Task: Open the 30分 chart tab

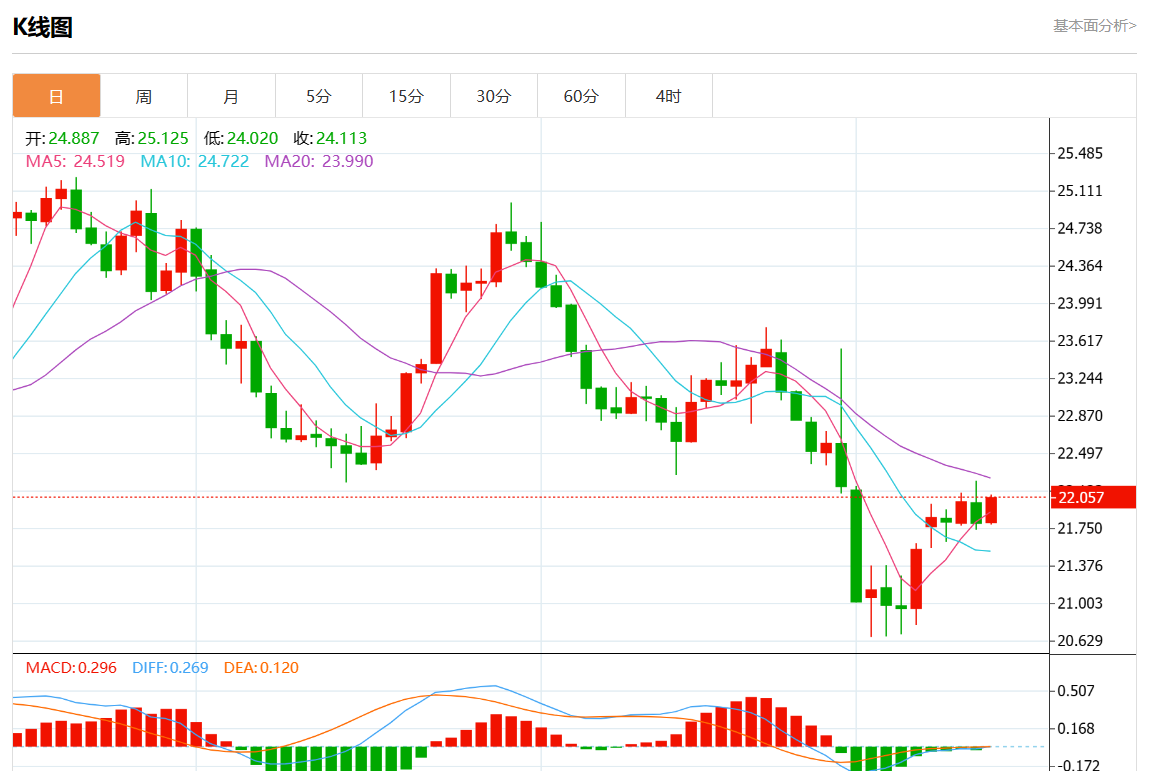Action: (x=494, y=96)
